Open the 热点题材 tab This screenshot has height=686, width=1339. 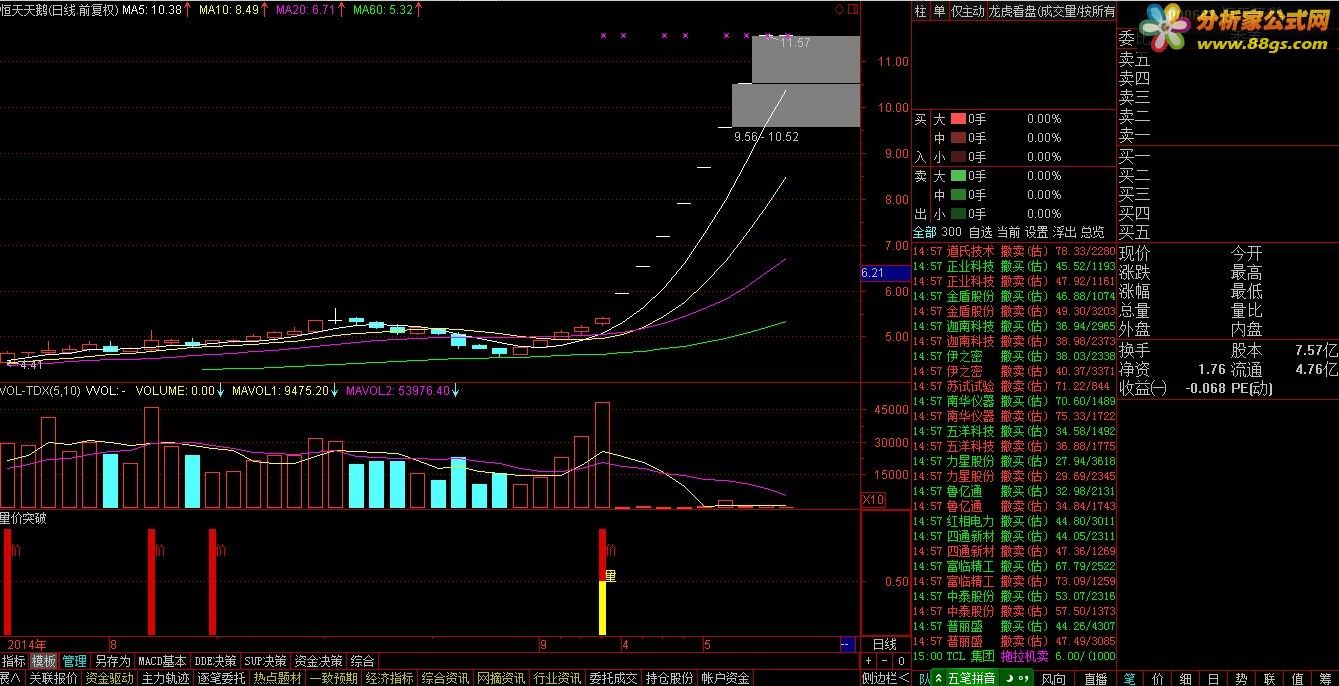click(x=277, y=678)
